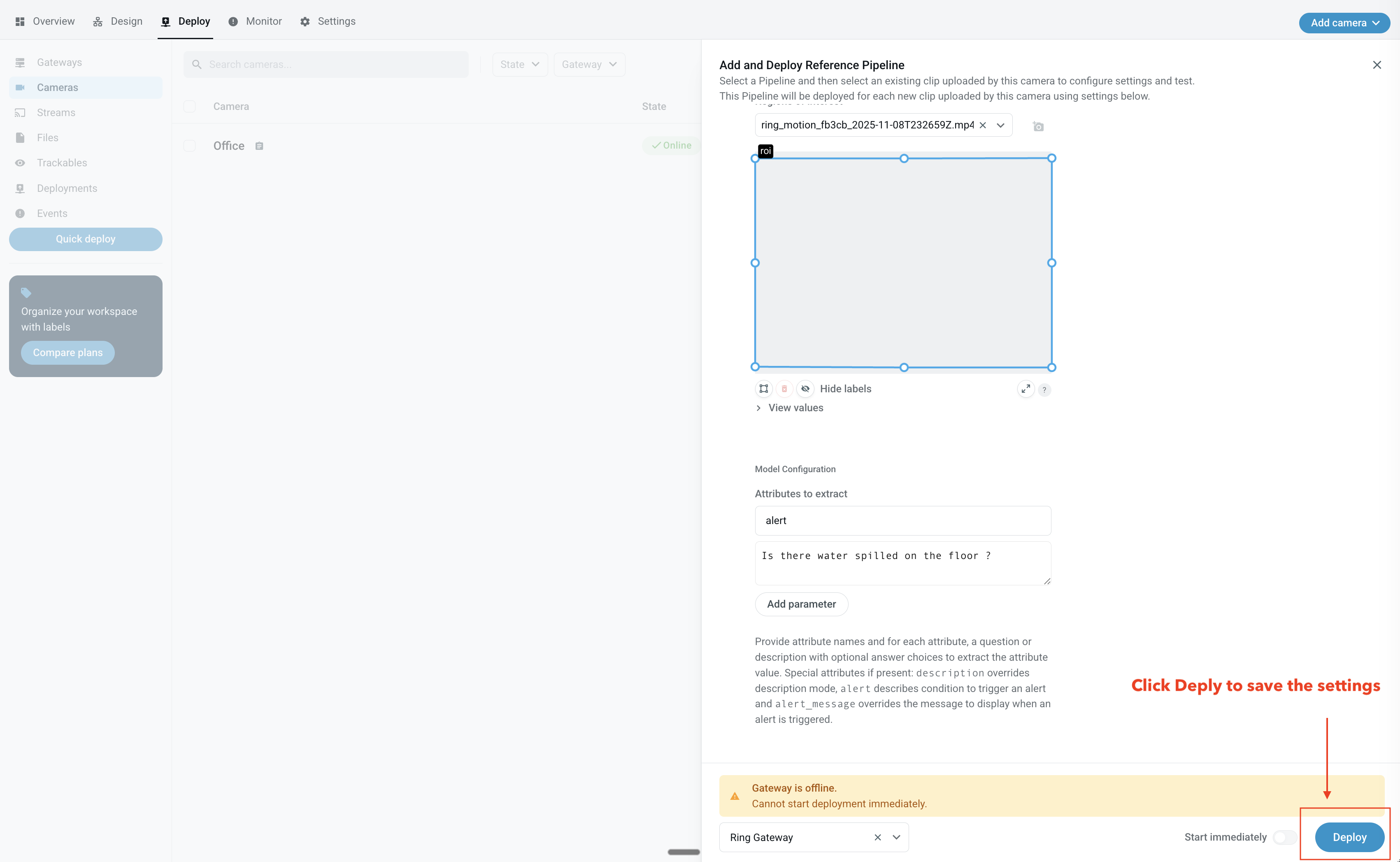Click the draw region rectangle tool icon
The width and height of the screenshot is (1400, 862).
click(763, 389)
